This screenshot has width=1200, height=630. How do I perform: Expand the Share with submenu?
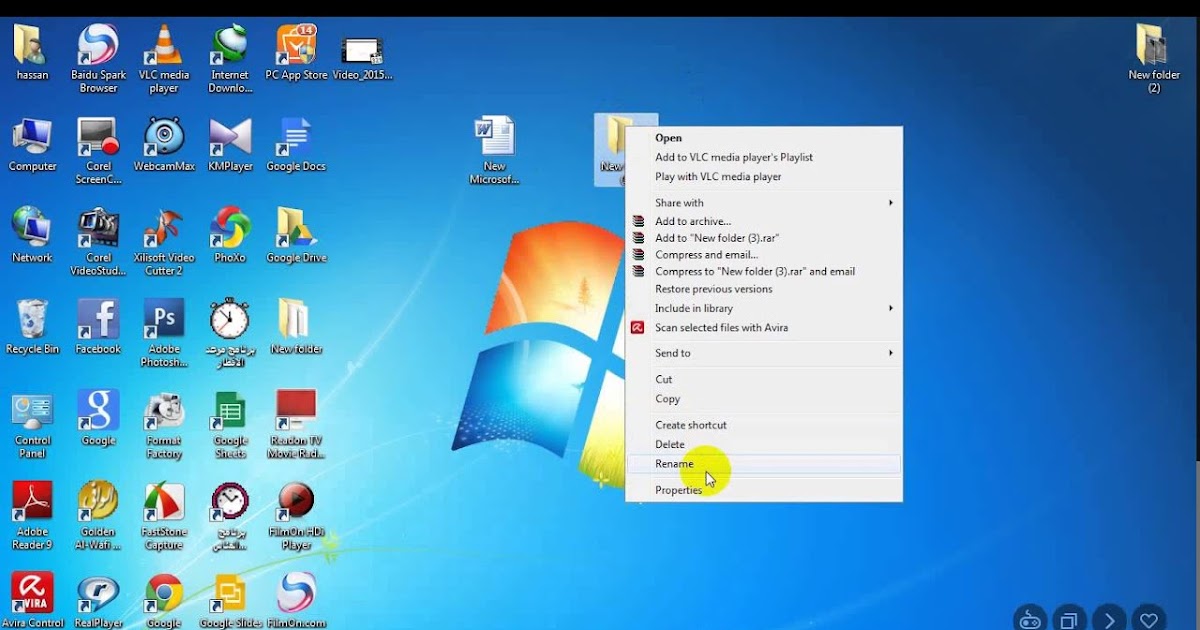[x=764, y=203]
